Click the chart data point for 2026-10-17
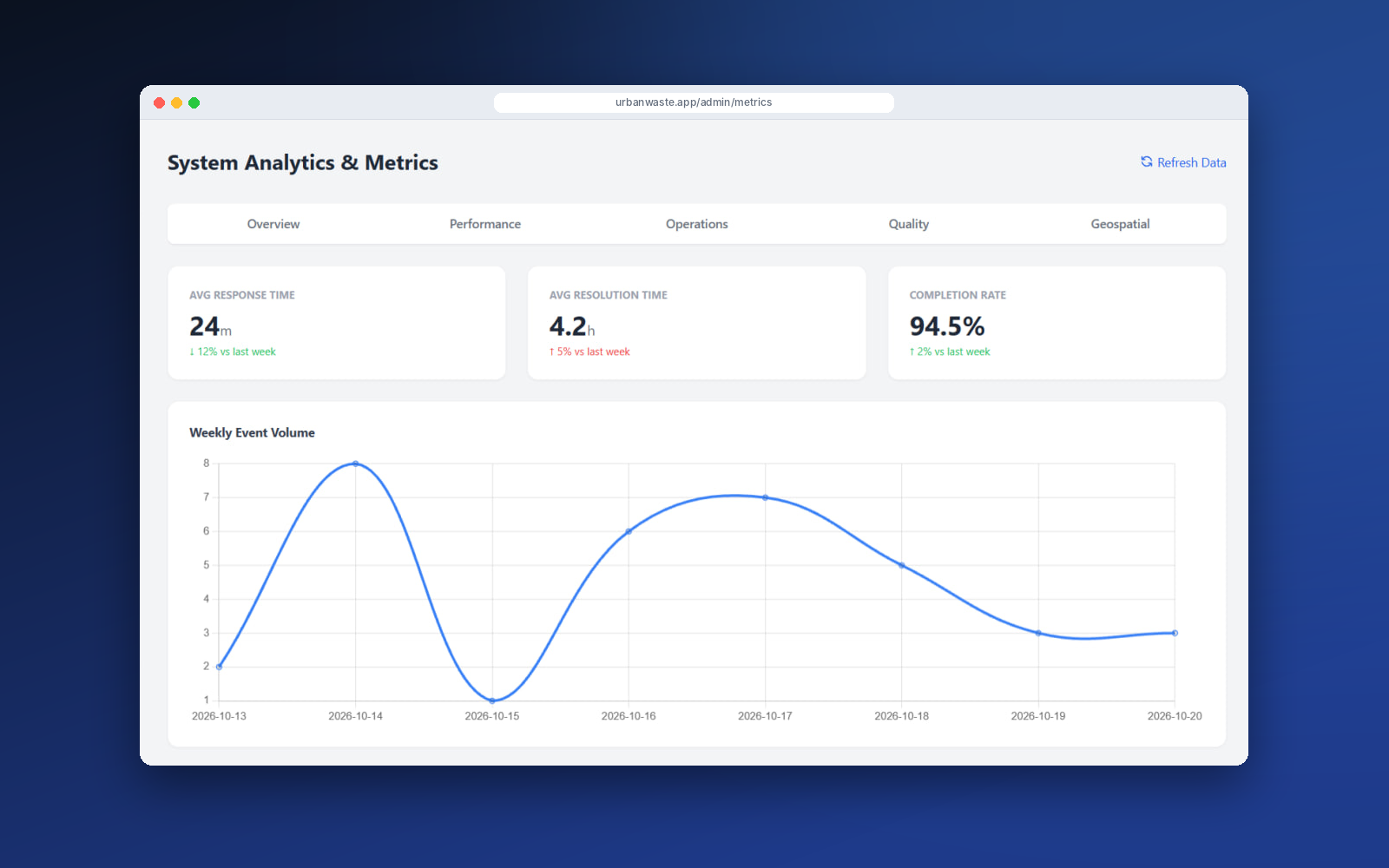The width and height of the screenshot is (1389, 868). [765, 497]
